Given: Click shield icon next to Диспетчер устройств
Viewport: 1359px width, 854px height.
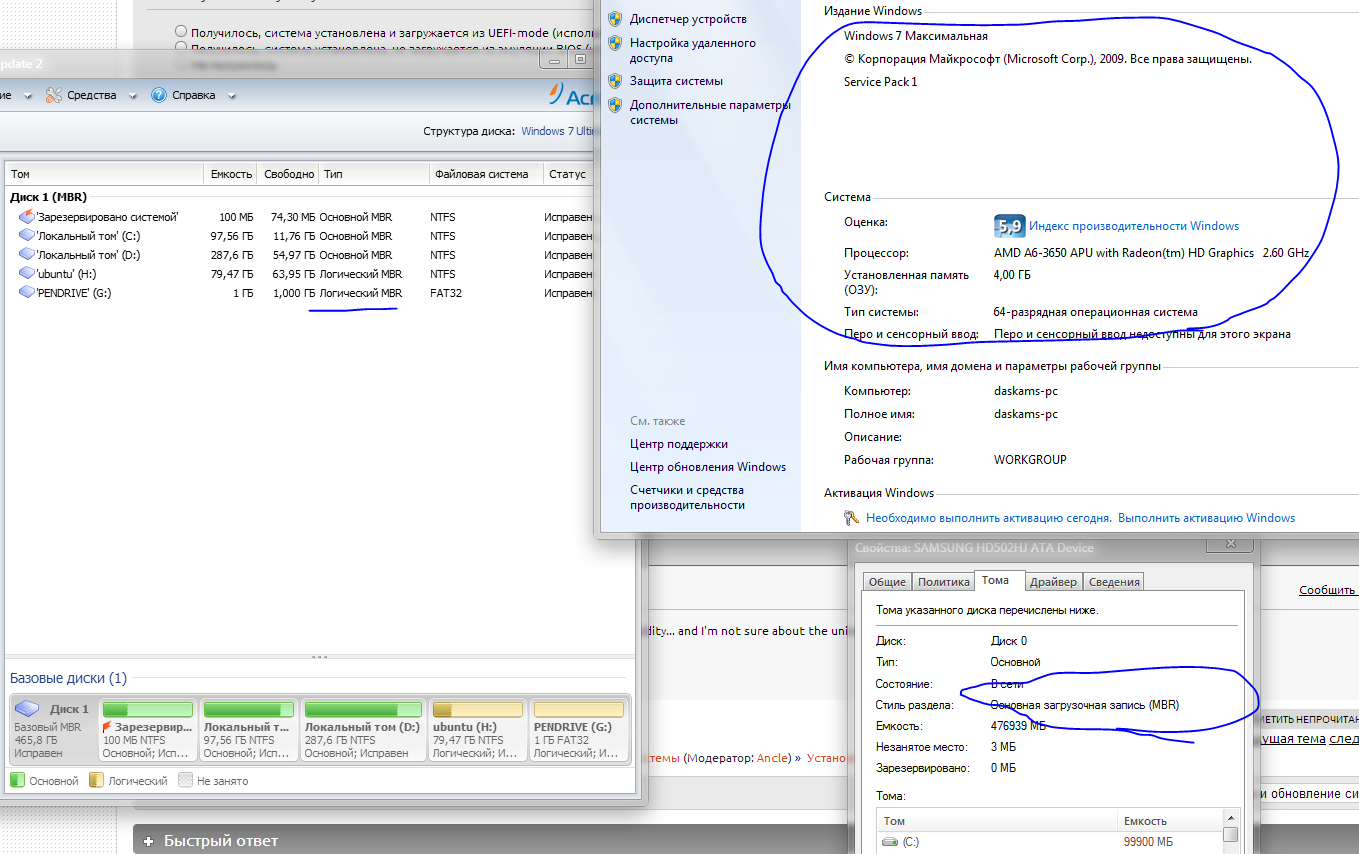Looking at the screenshot, I should (x=615, y=19).
